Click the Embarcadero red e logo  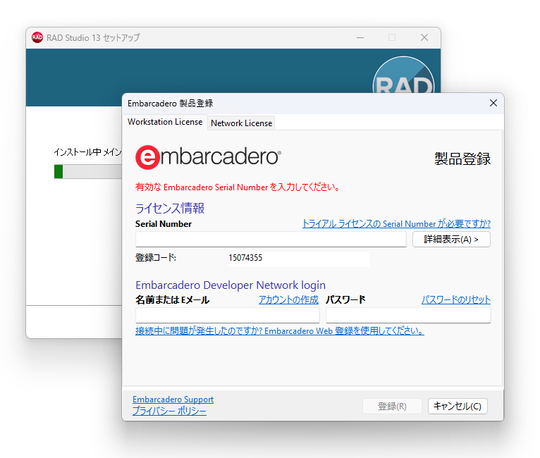(x=147, y=157)
